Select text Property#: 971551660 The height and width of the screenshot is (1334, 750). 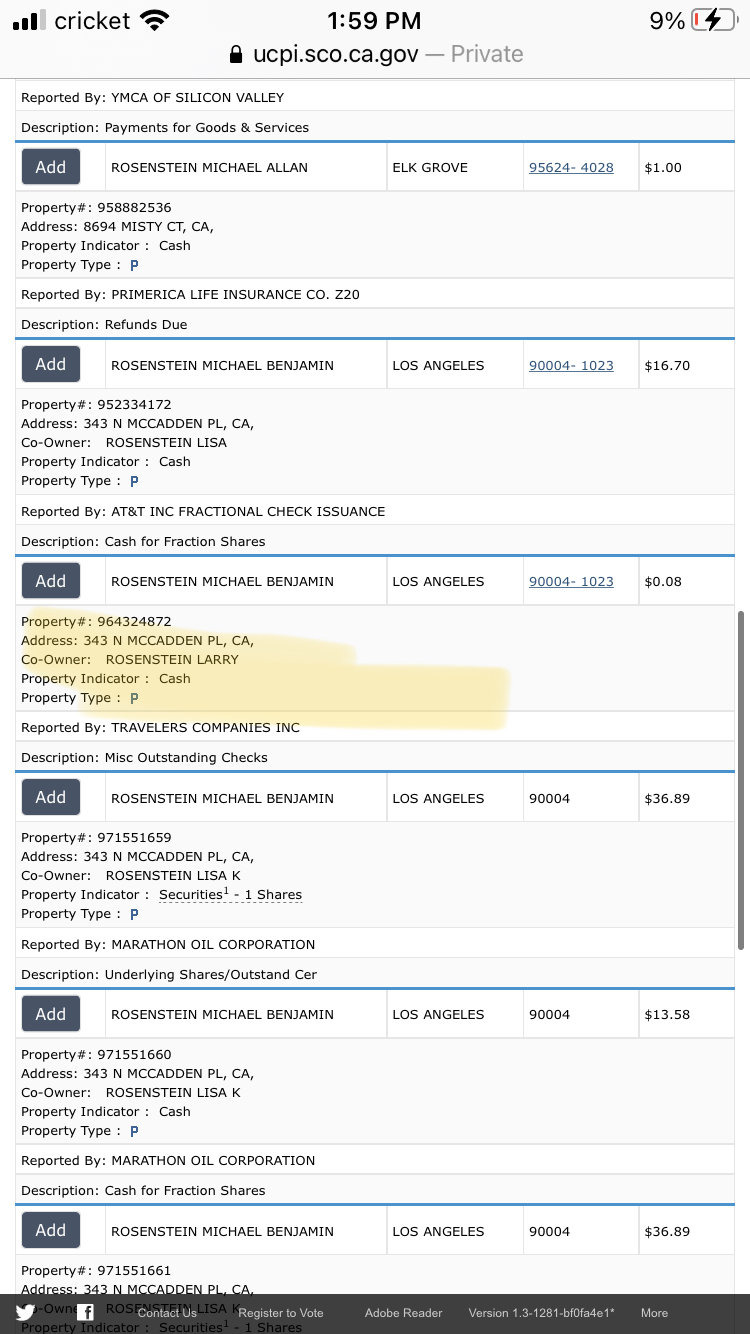[96, 1054]
